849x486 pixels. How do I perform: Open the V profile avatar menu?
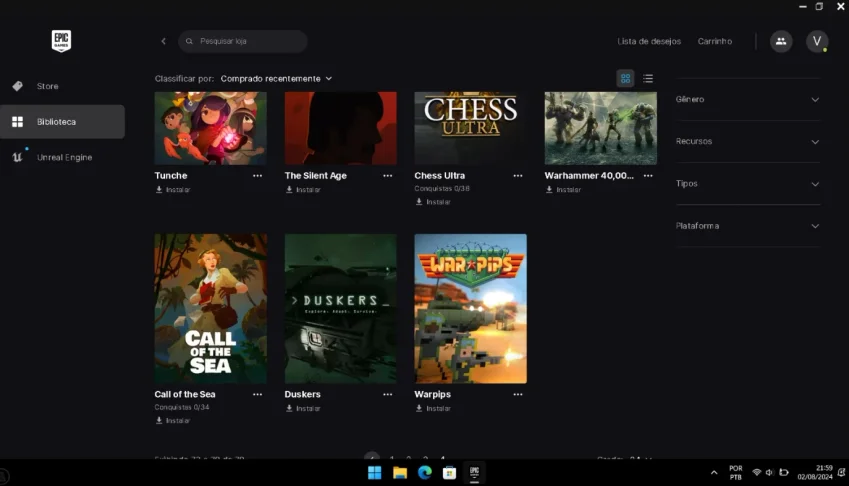[x=817, y=41]
